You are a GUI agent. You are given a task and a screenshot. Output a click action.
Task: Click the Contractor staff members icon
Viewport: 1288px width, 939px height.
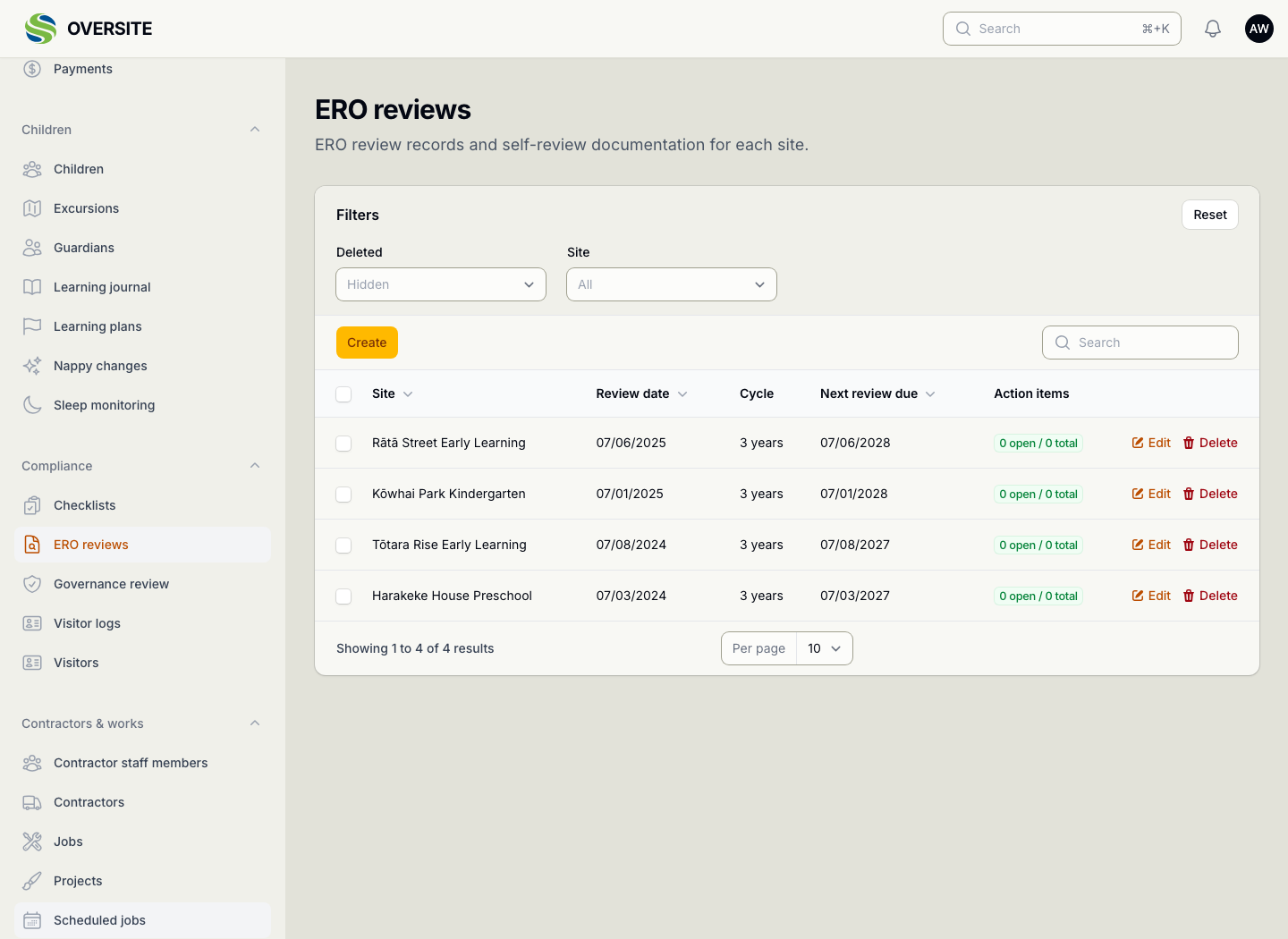tap(32, 763)
